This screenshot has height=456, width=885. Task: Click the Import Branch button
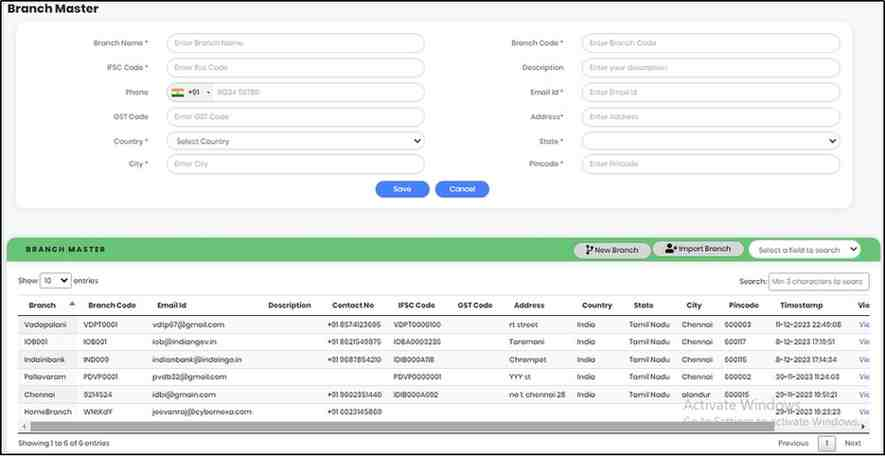[698, 249]
